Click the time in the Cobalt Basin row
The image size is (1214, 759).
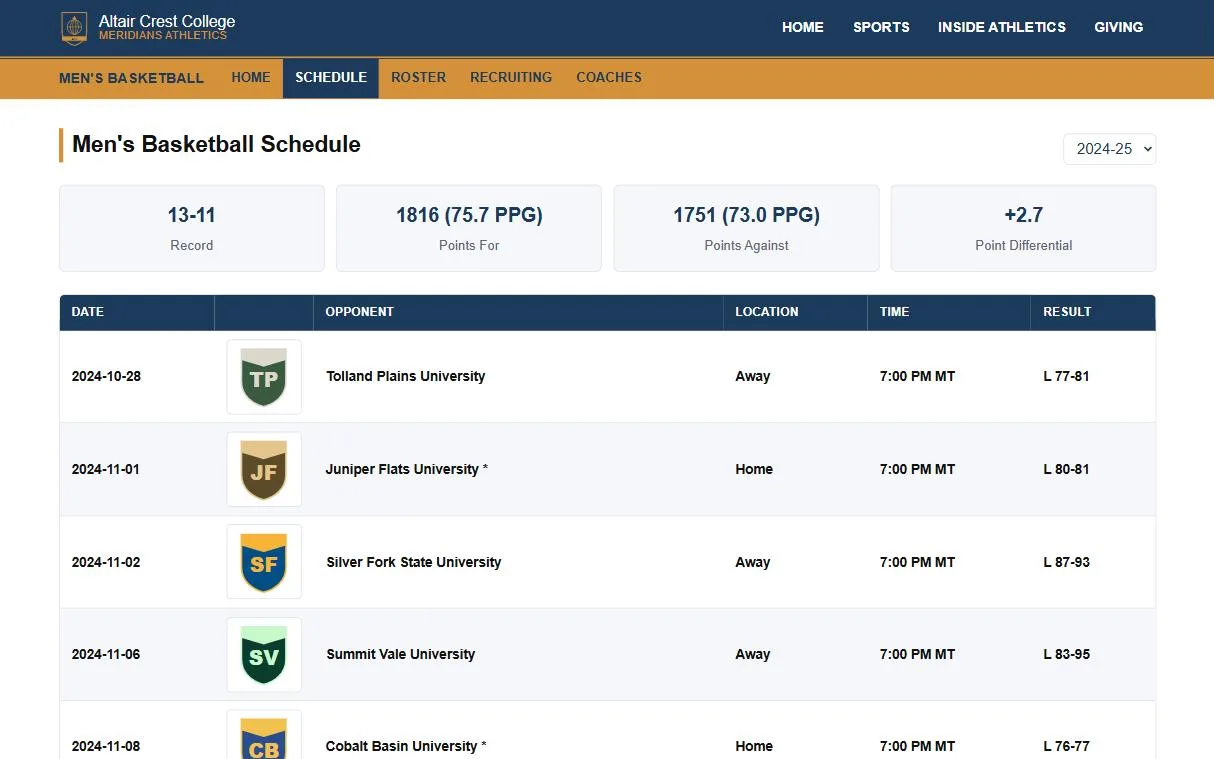[x=917, y=746]
